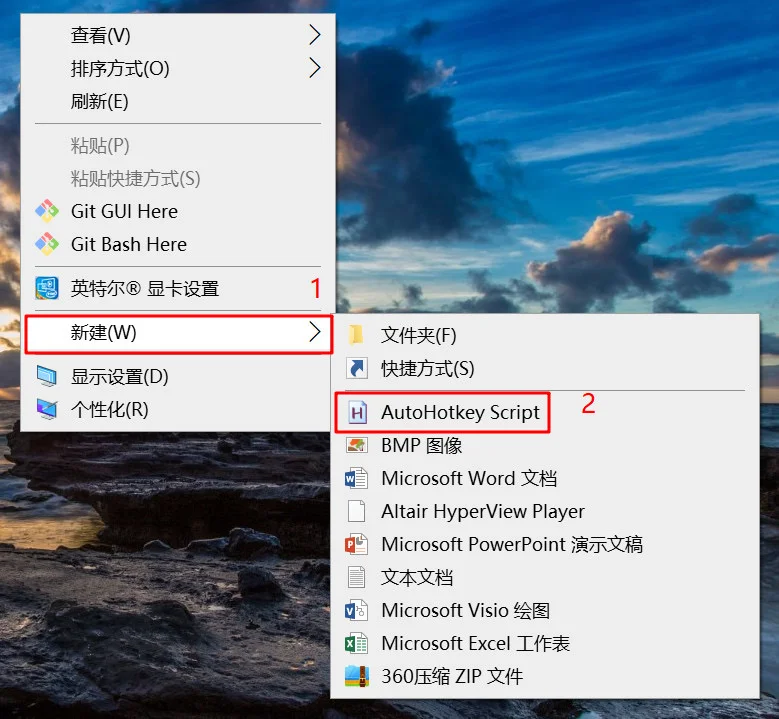Screen dimensions: 779x719
Task: Expand the 查看(V) submenu arrow
Action: pos(314,35)
